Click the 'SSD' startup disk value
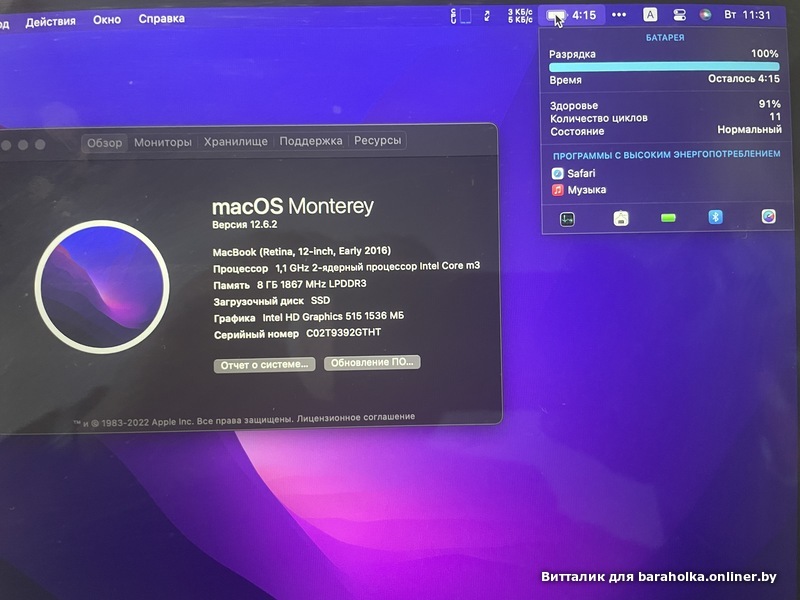Image resolution: width=800 pixels, height=600 pixels. [320, 301]
